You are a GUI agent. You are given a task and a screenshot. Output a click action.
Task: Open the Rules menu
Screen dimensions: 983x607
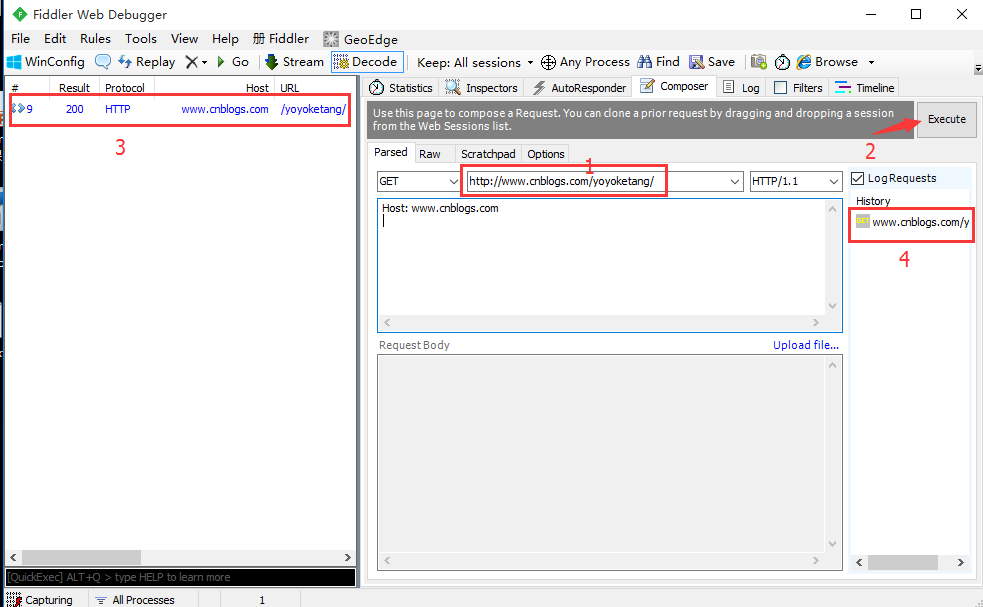coord(95,38)
